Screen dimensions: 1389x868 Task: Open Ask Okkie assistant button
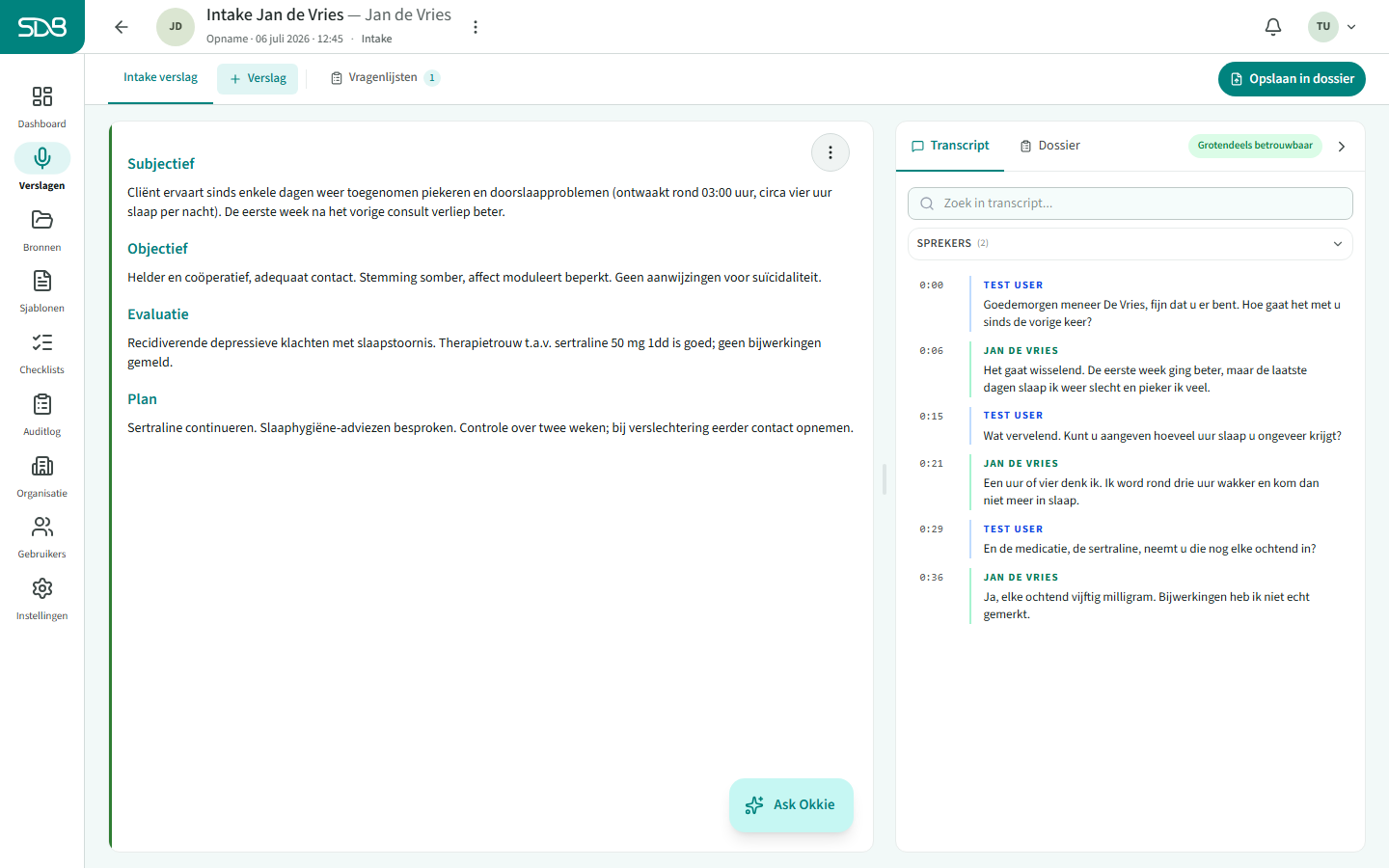[791, 805]
